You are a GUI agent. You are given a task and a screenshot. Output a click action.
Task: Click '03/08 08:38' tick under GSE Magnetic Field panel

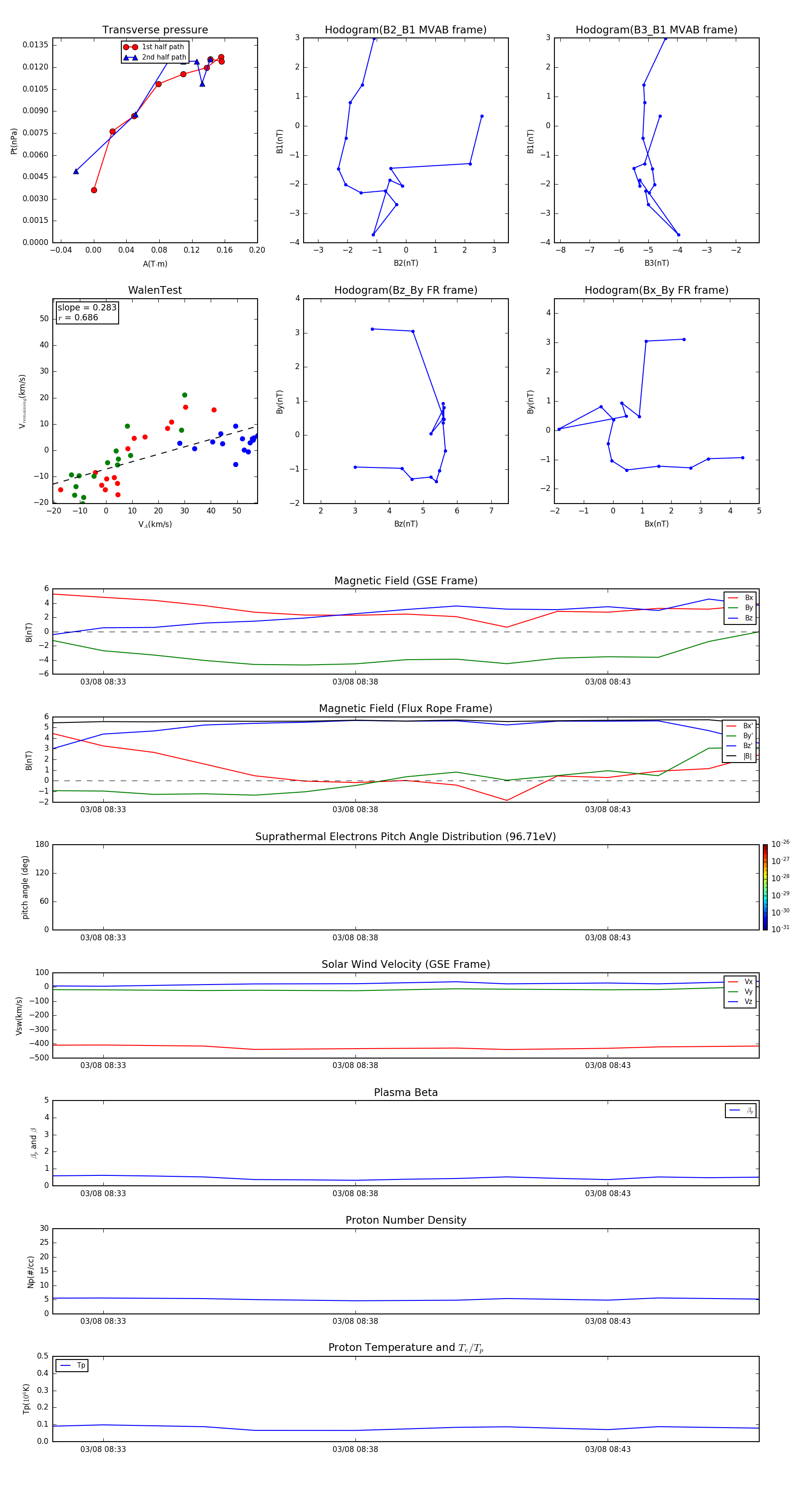pos(355,682)
